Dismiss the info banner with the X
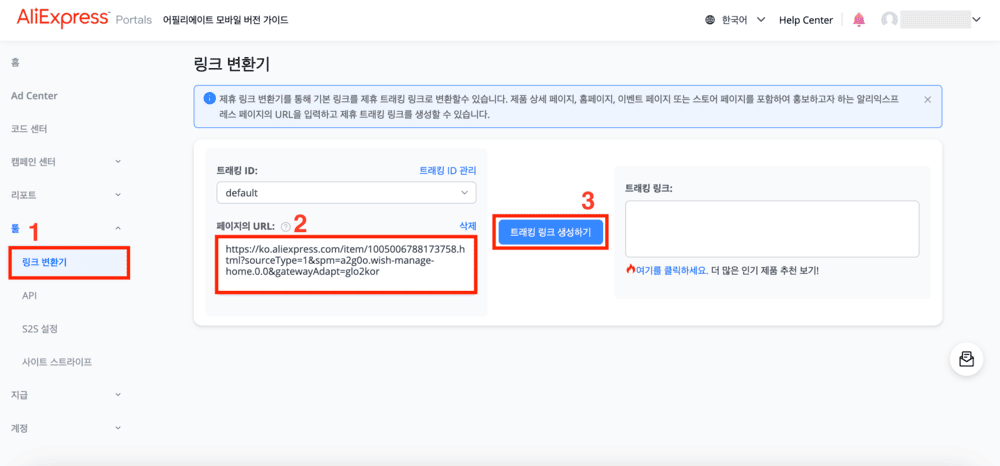Screen dimensions: 1000x466 pos(927,99)
